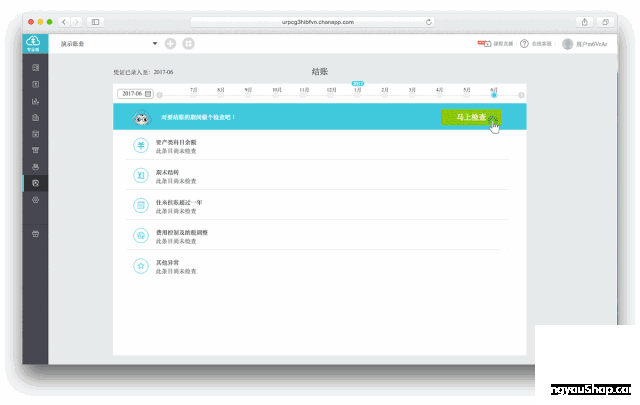Click the cloud logo at top of sidebar
640x405 pixels.
33,43
